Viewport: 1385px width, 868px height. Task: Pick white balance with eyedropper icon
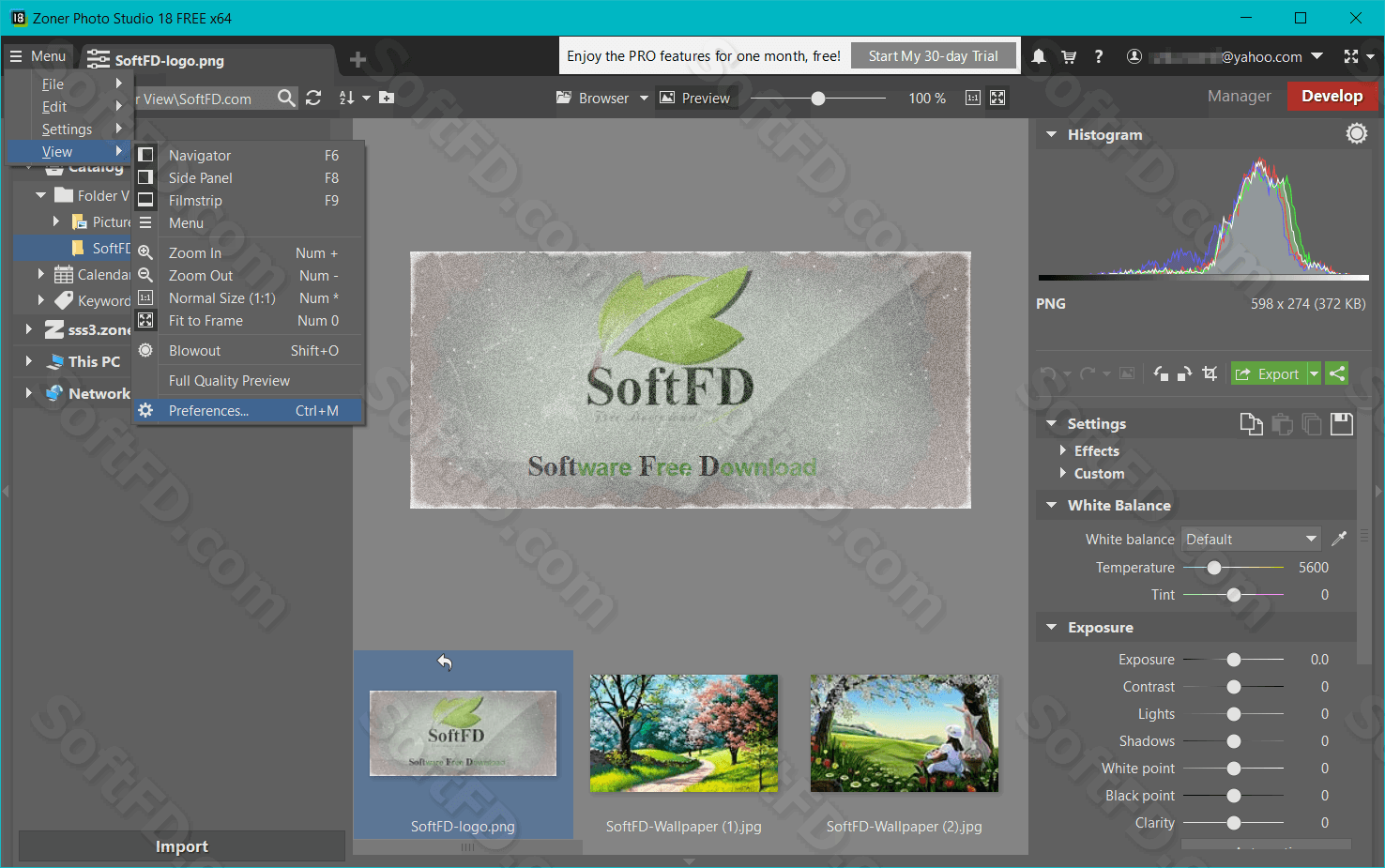point(1339,539)
